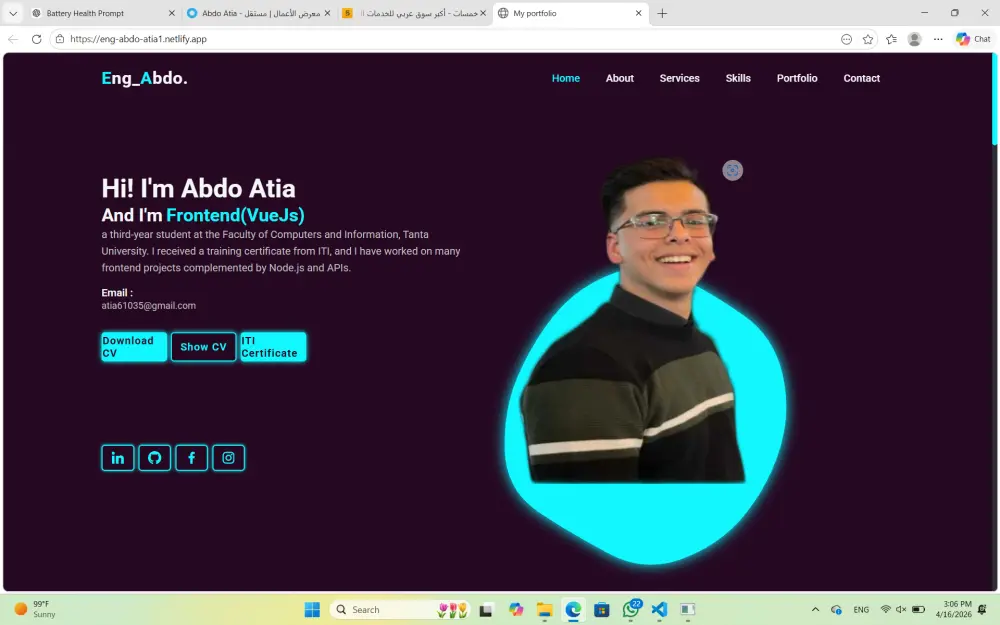
Task: Navigate to About section
Action: [620, 78]
